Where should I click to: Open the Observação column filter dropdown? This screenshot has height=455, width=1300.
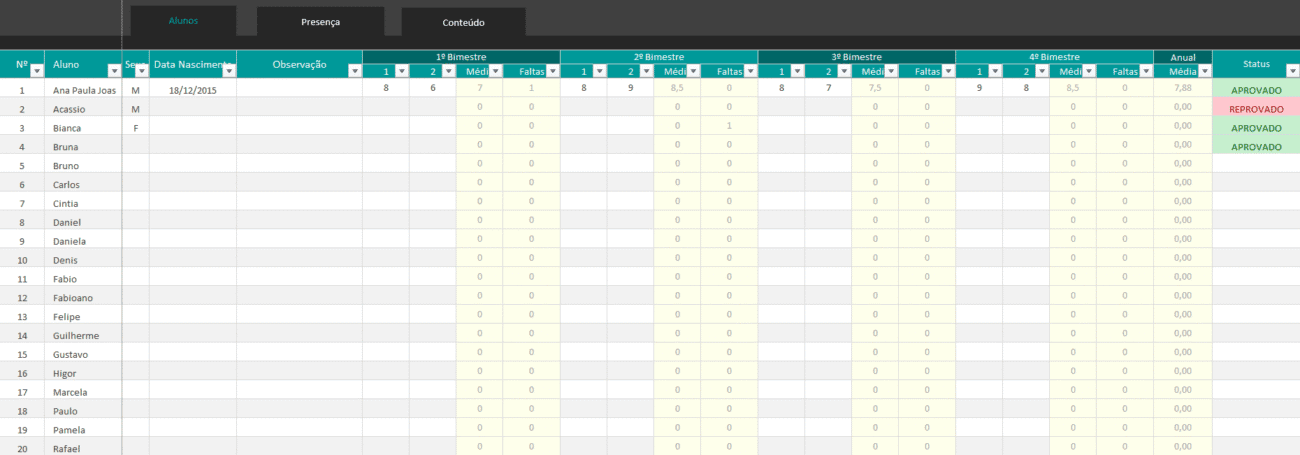(354, 71)
